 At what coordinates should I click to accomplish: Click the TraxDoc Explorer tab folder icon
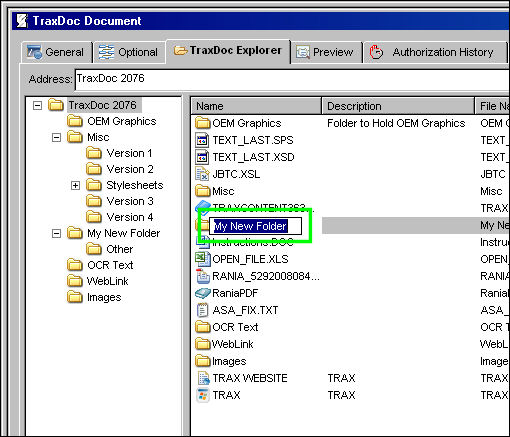[x=180, y=51]
